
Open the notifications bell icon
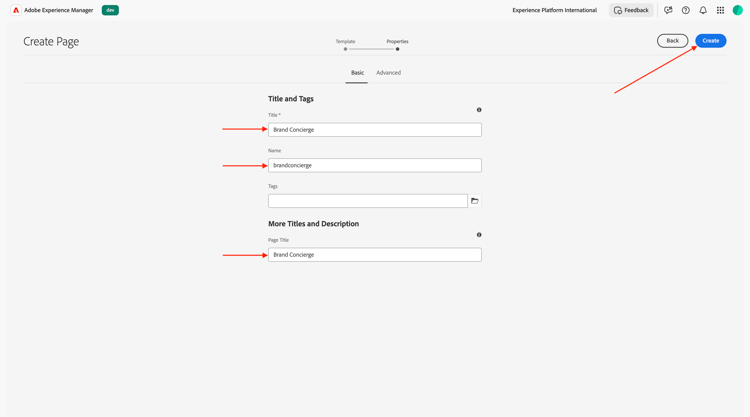[703, 10]
